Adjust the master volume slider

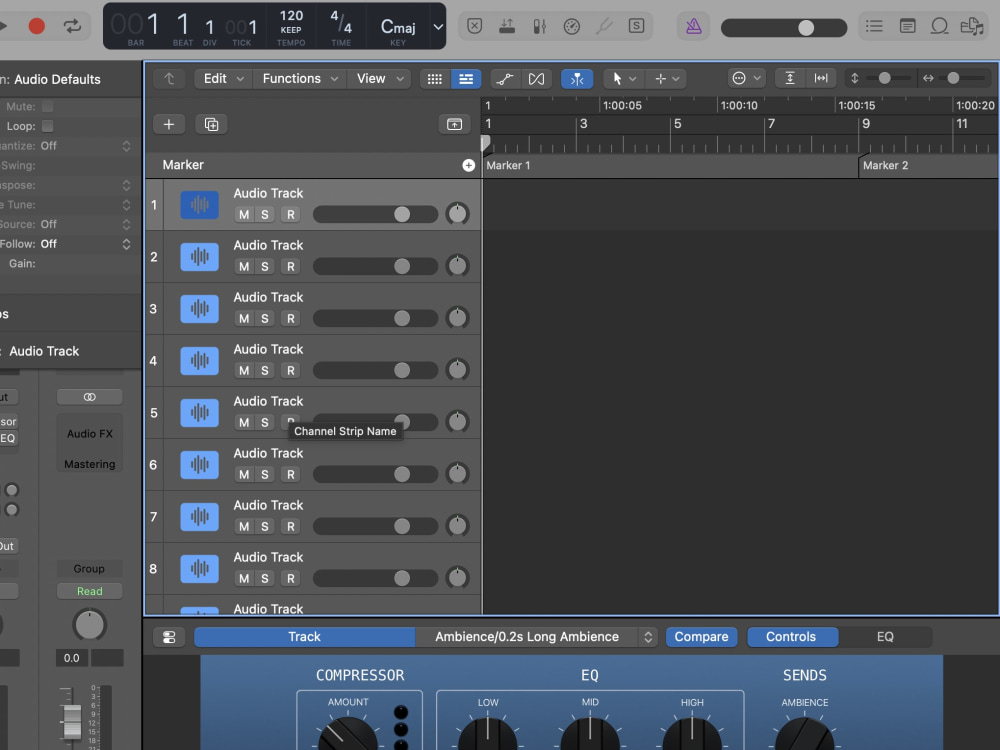(x=784, y=27)
